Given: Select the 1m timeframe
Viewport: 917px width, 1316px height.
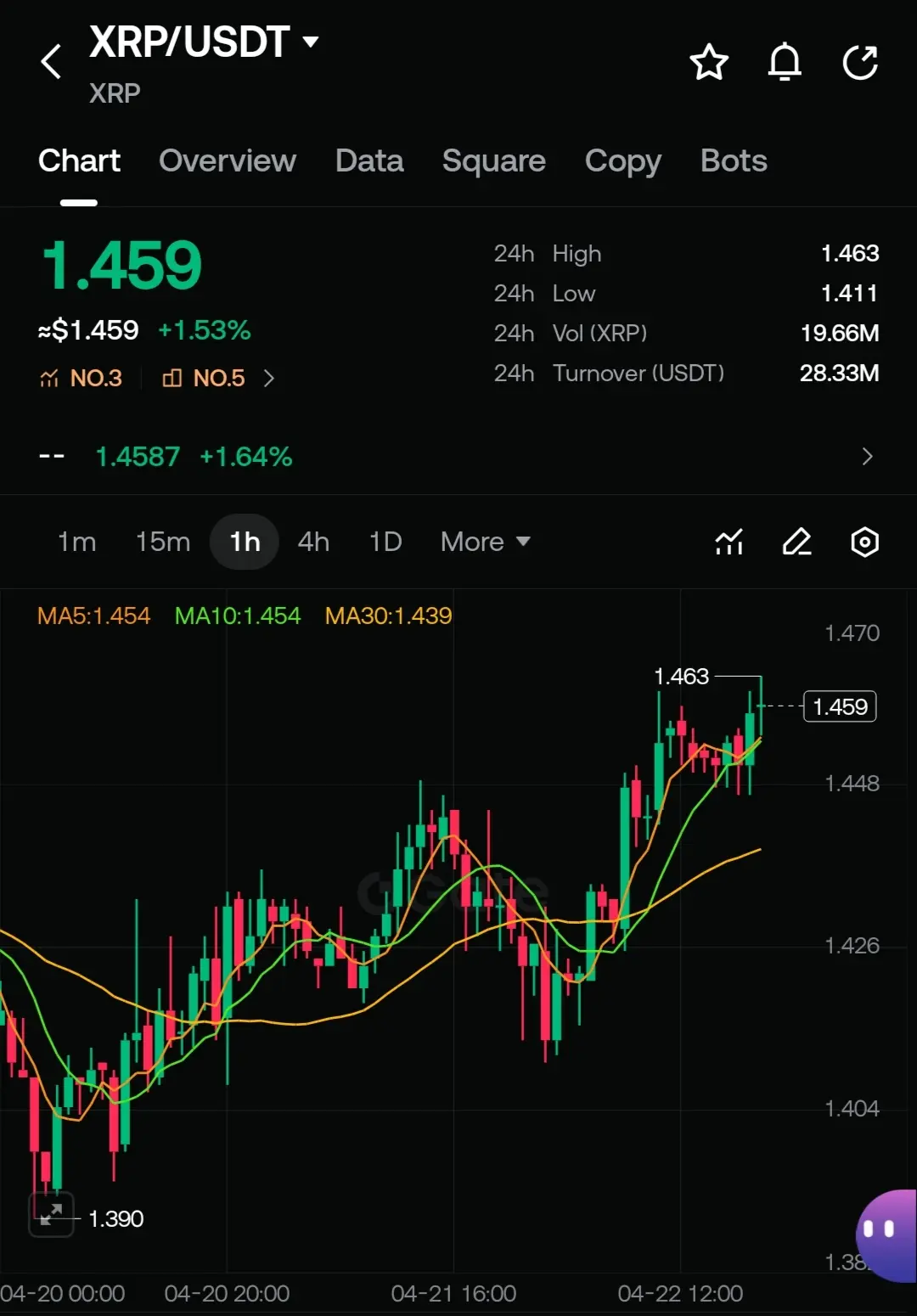Looking at the screenshot, I should point(76,542).
